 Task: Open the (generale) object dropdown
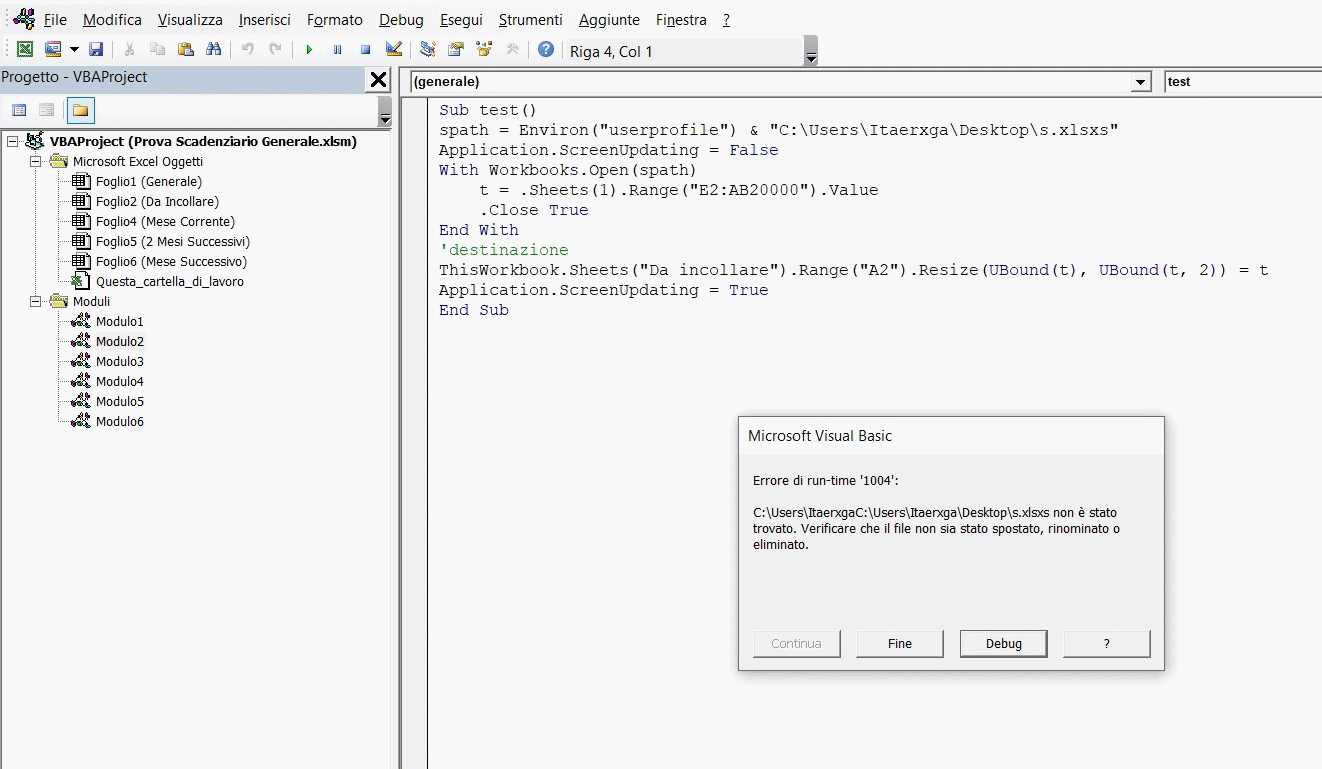pyautogui.click(x=1141, y=82)
